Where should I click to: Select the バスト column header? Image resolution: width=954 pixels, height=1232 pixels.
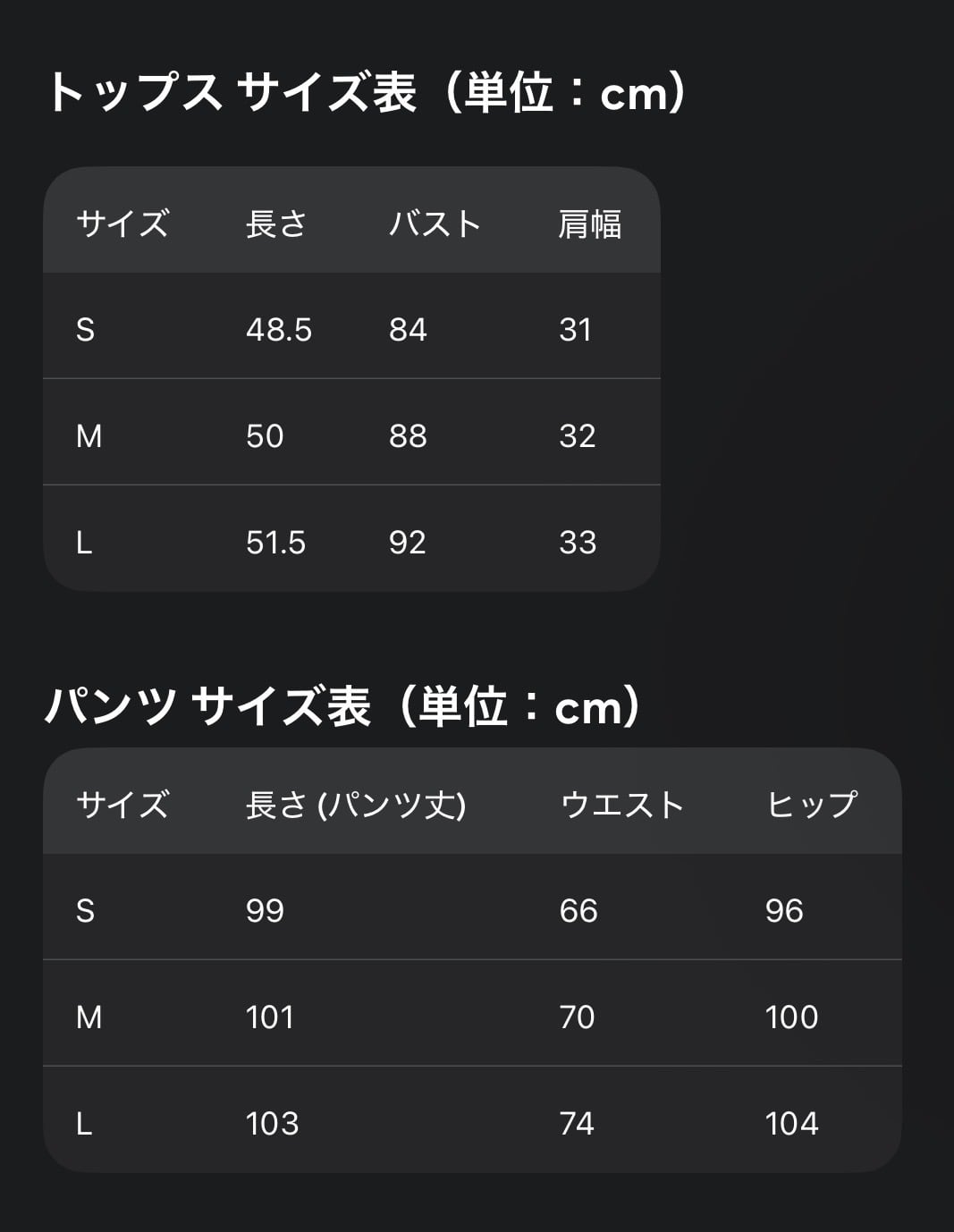coord(435,224)
